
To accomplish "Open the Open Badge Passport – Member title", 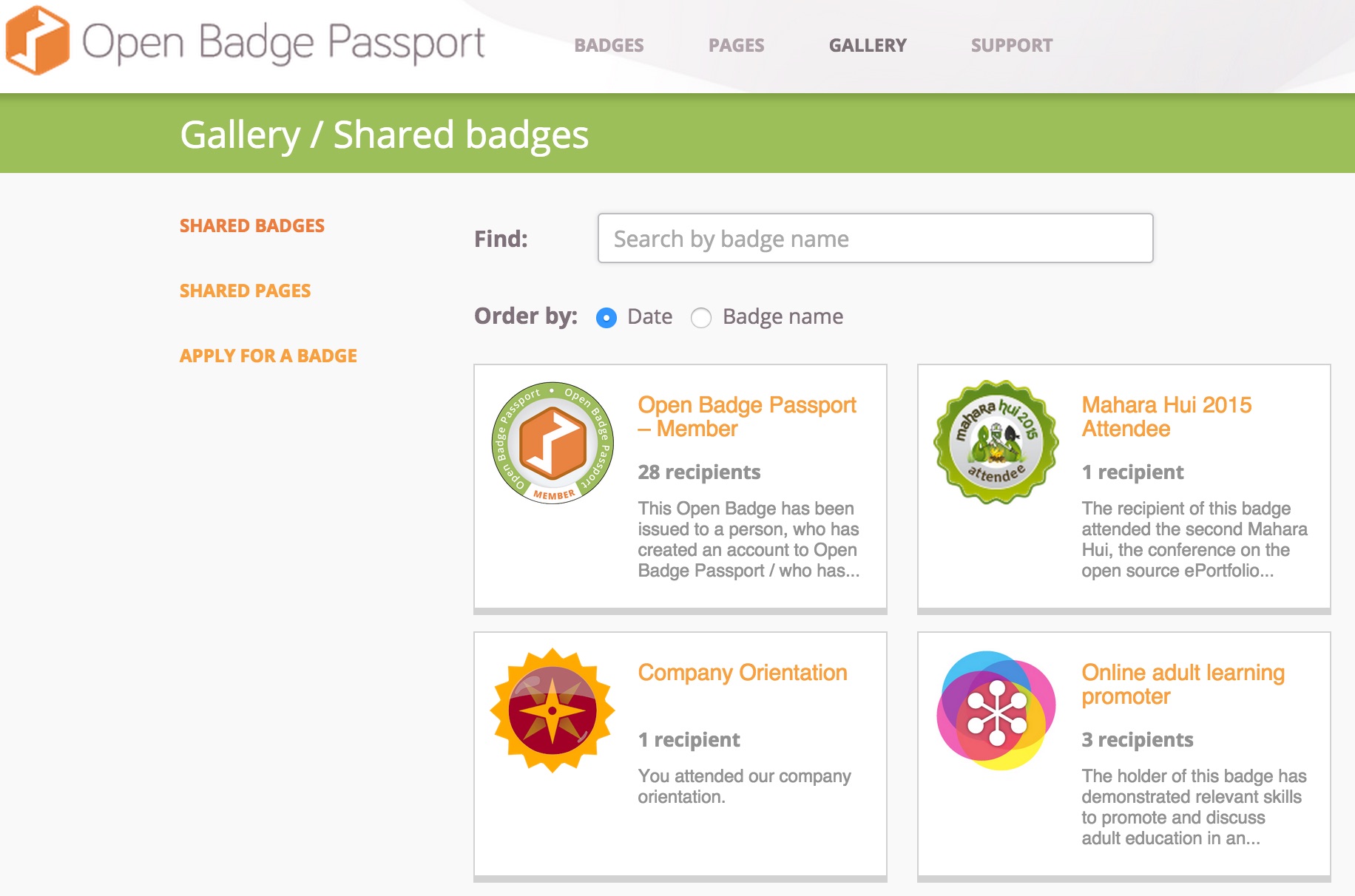I will (x=747, y=416).
